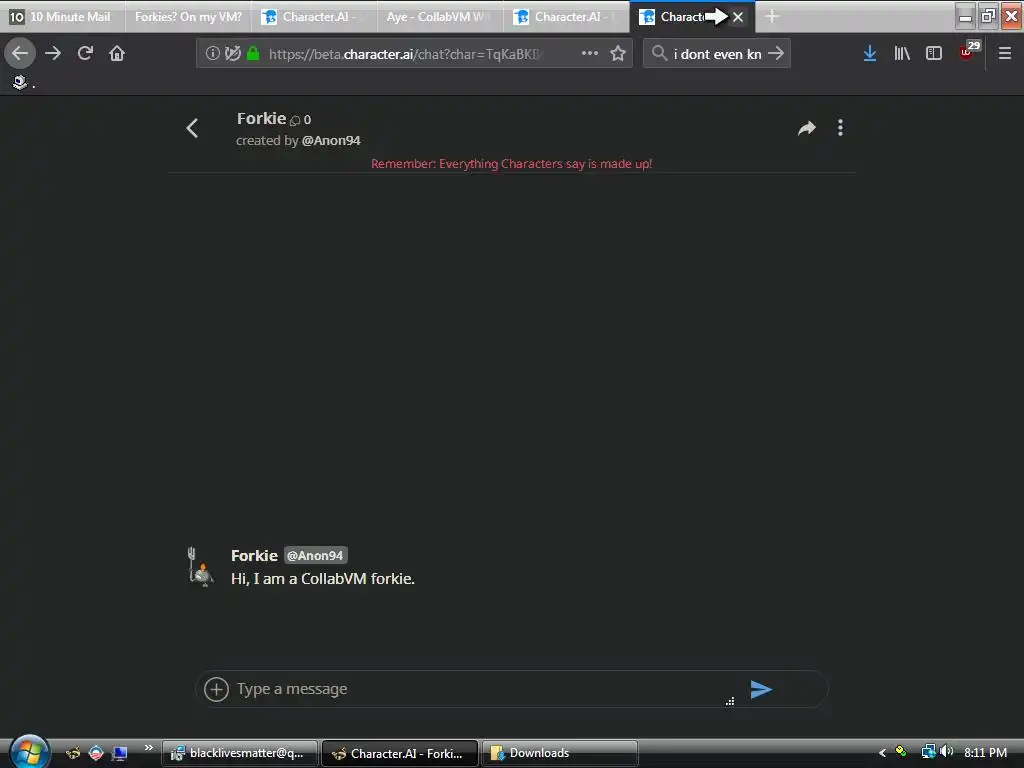Click the browser forward arrow

point(53,53)
